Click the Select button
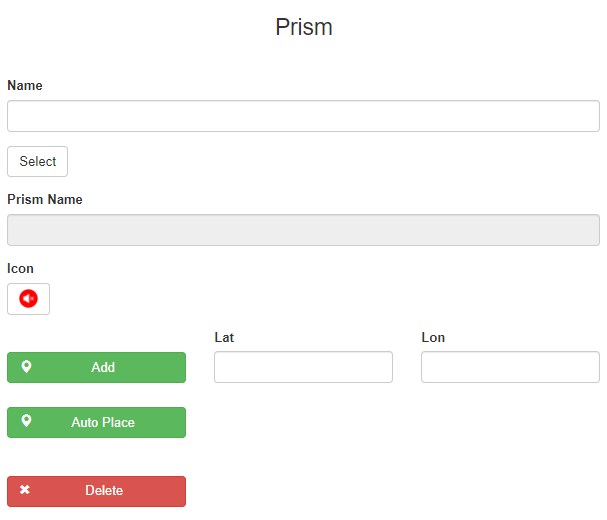 [38, 161]
